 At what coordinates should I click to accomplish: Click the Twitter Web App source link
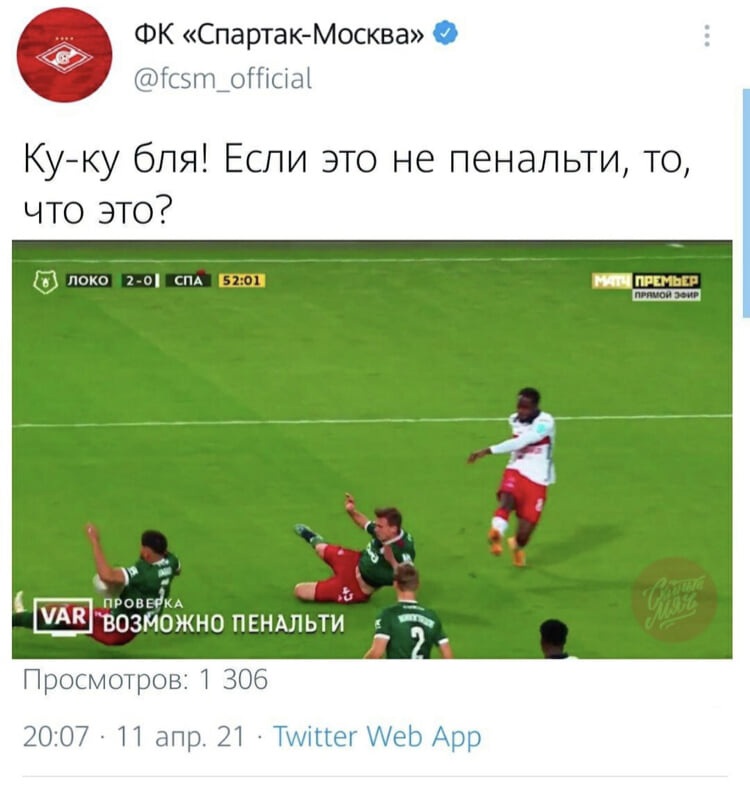point(377,736)
